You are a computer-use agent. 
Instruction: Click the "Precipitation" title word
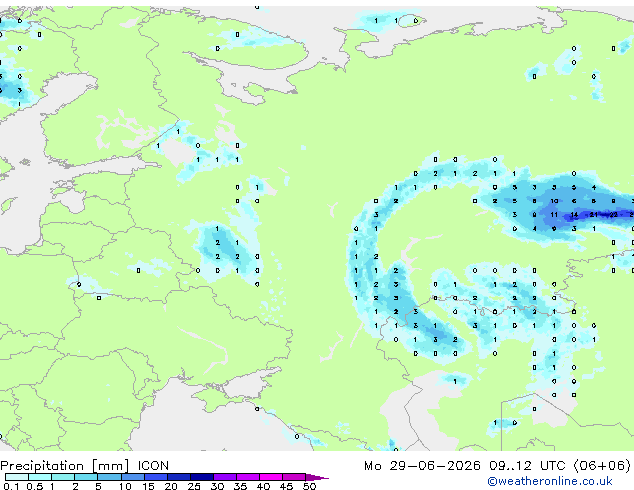pos(42,466)
